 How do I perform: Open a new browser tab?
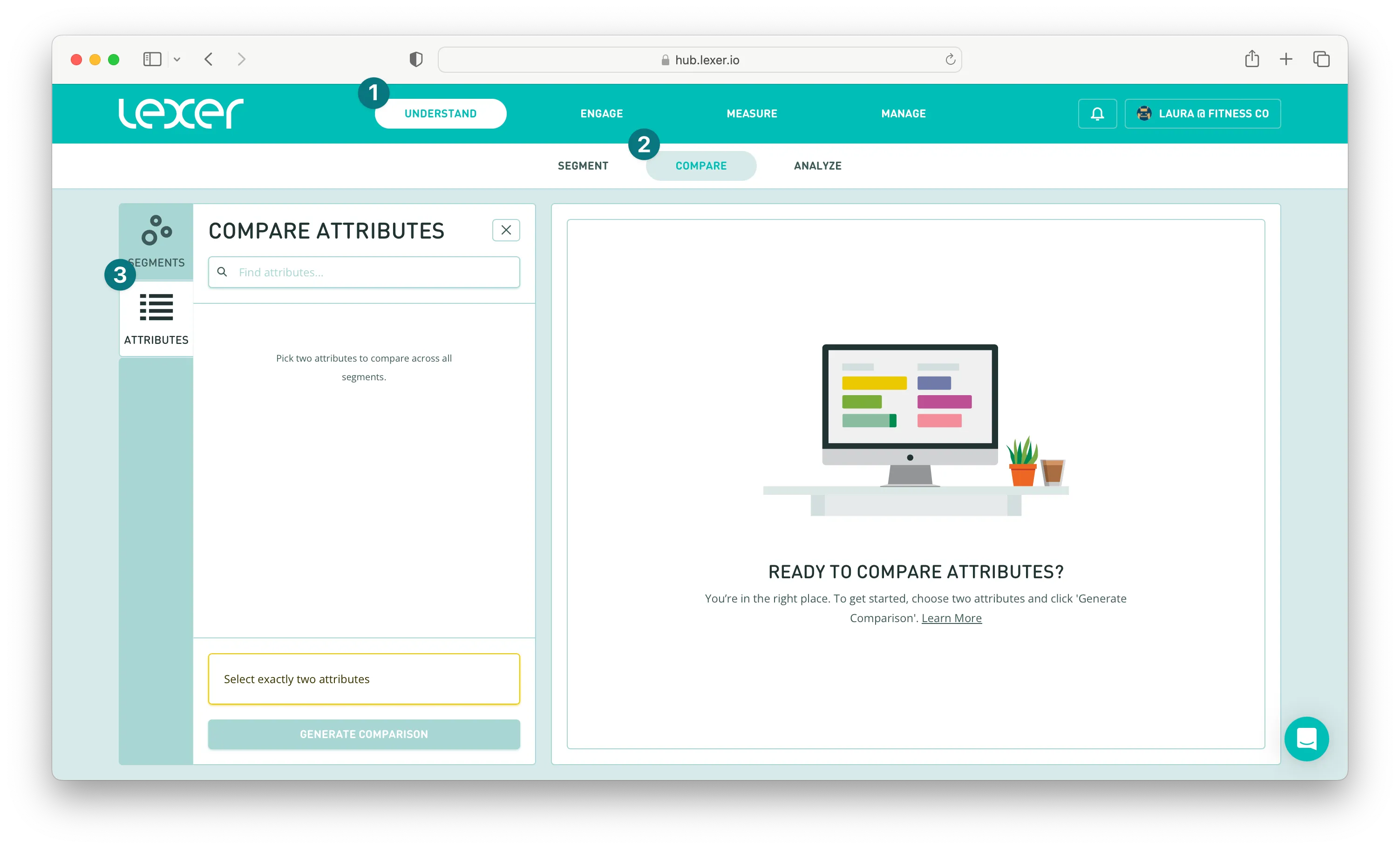[1286, 59]
